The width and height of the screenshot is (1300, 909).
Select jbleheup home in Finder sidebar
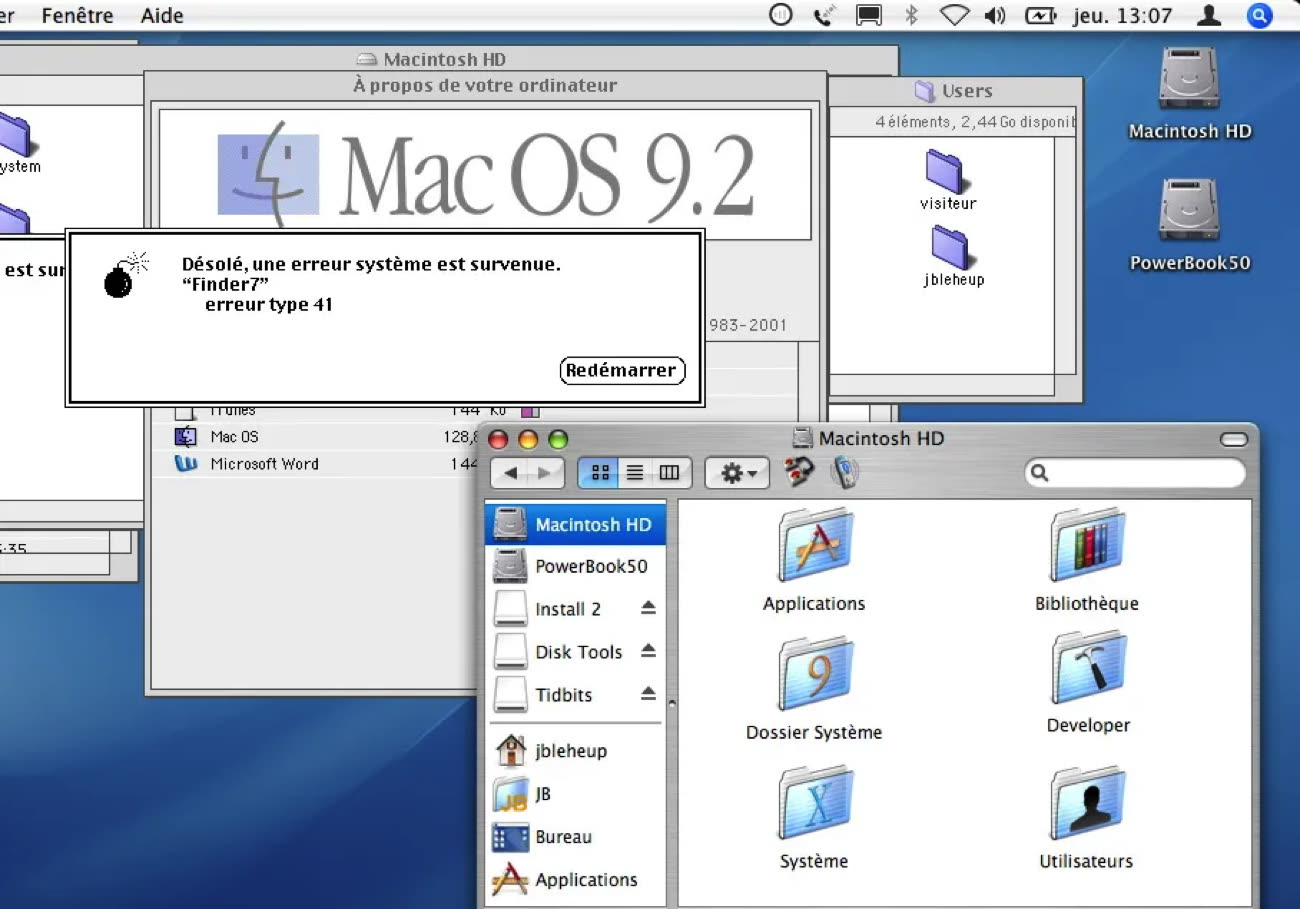coord(570,751)
